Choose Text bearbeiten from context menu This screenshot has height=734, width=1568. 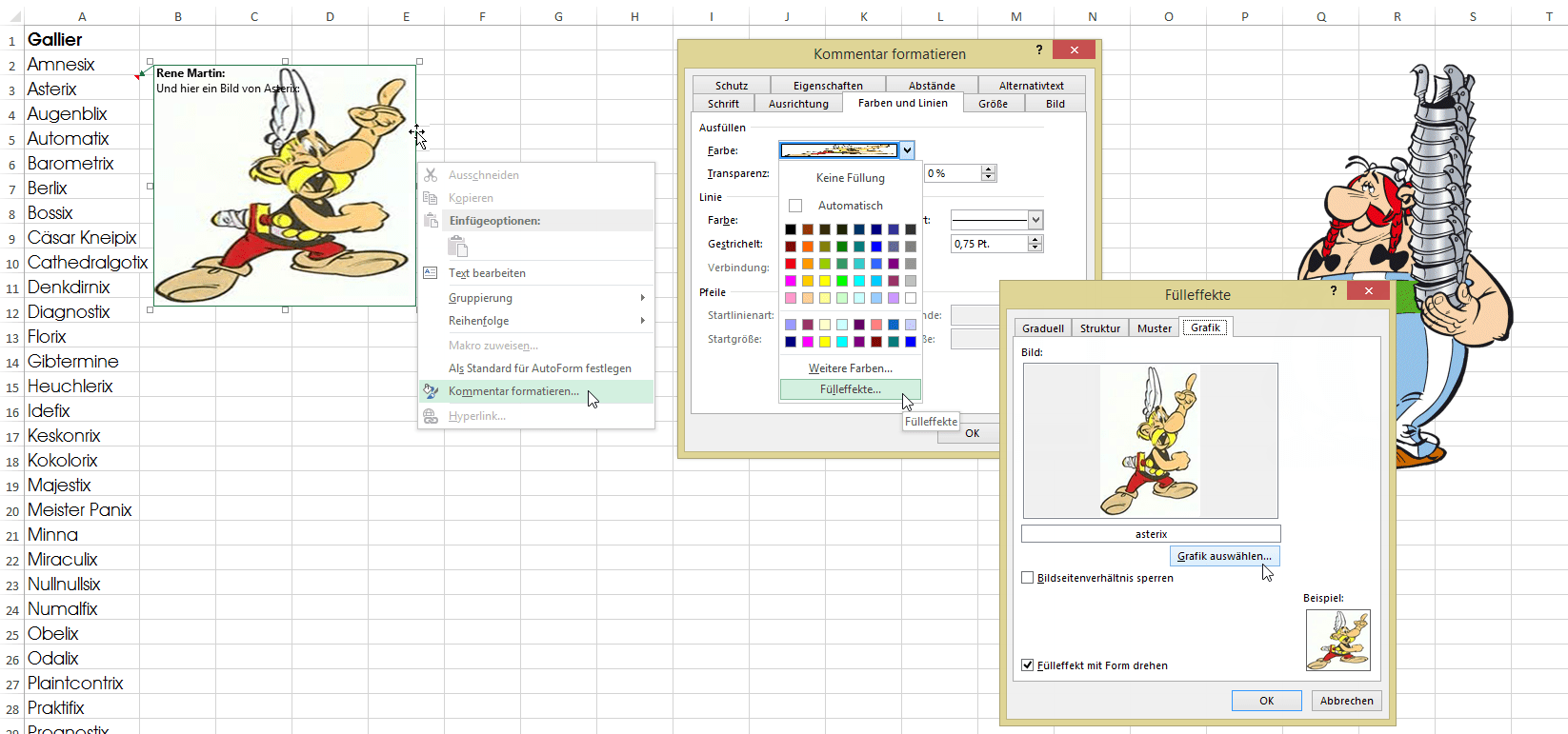pyautogui.click(x=536, y=273)
